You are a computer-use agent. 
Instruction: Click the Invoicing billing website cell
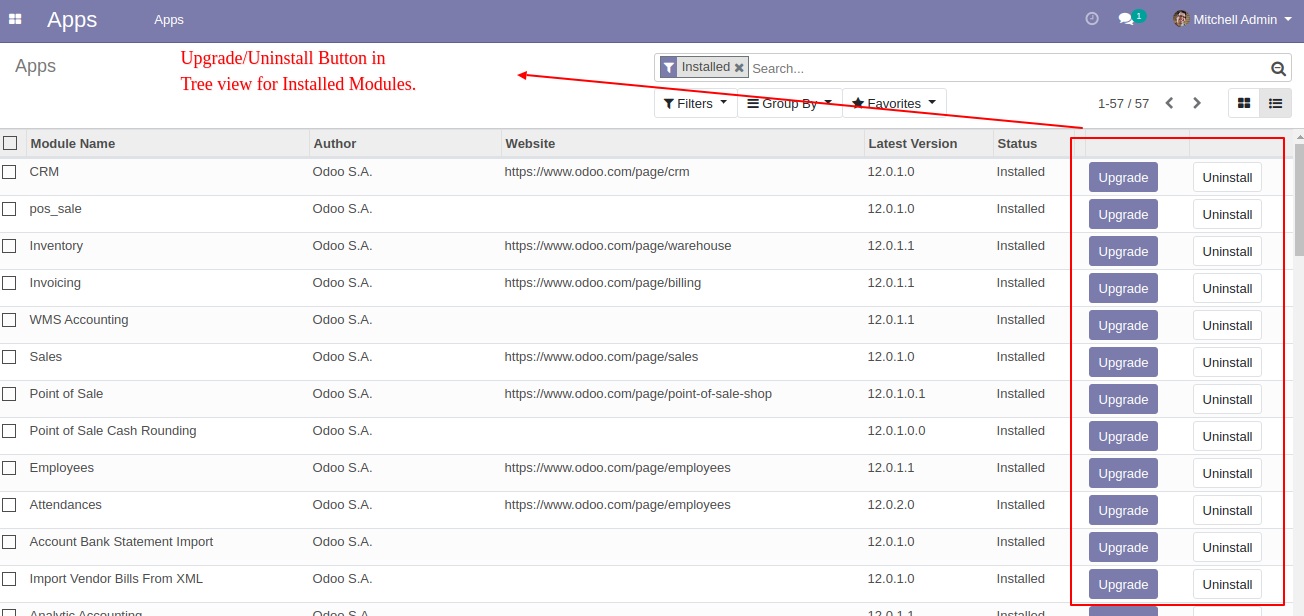pos(603,283)
